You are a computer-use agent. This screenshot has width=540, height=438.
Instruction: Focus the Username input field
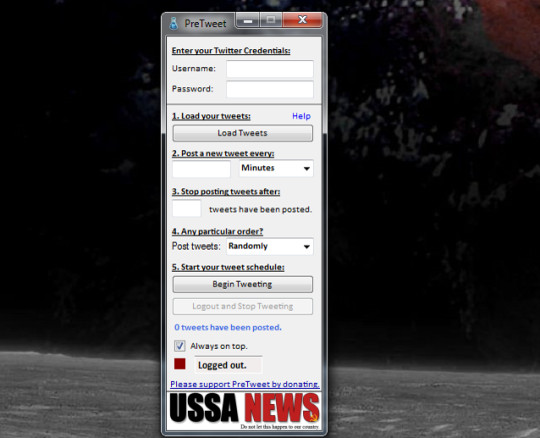(x=270, y=69)
